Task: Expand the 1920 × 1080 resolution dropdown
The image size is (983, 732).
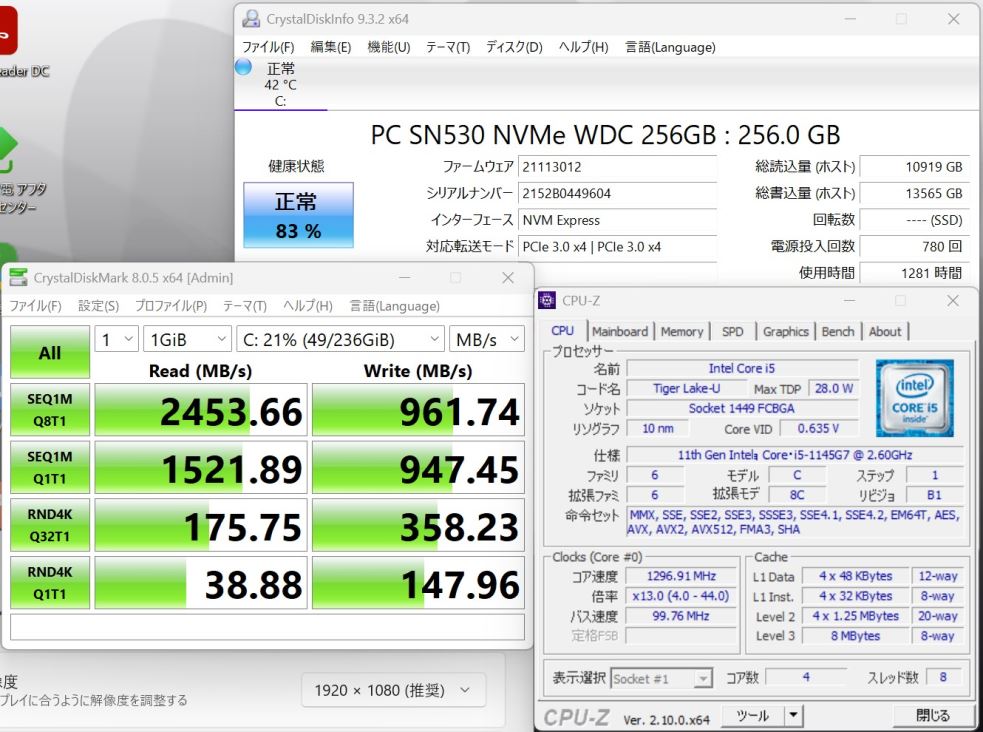Action: pos(393,690)
